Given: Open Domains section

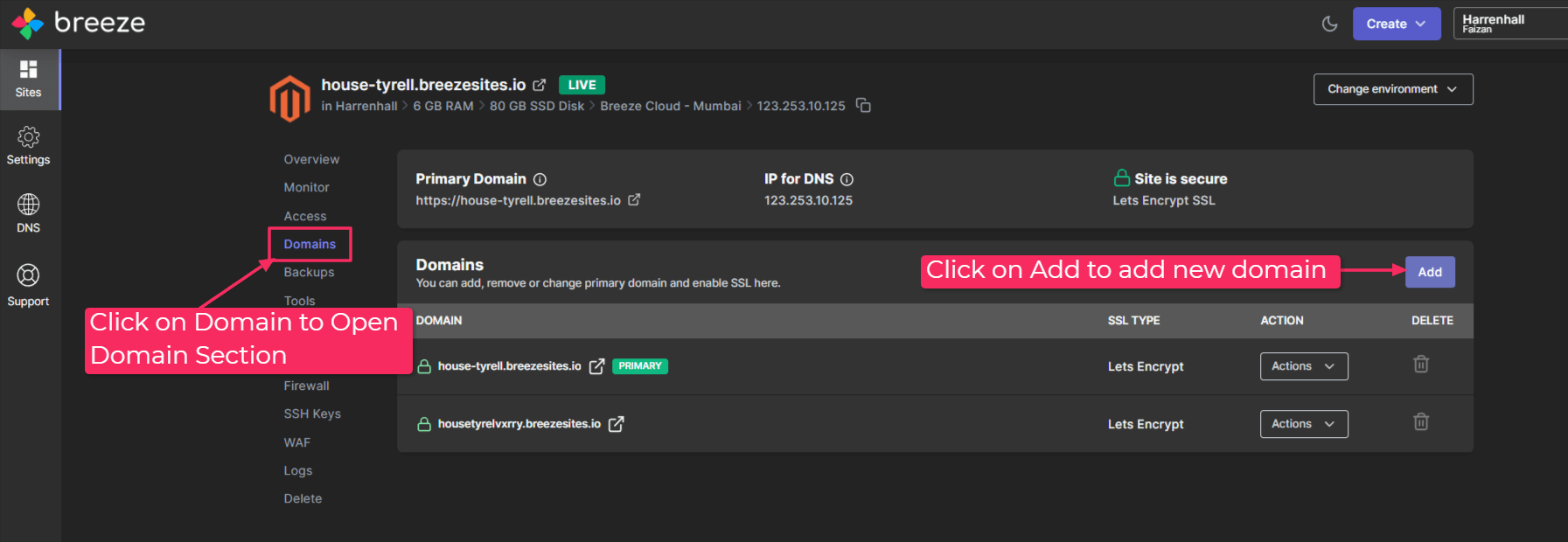Looking at the screenshot, I should click(x=310, y=244).
